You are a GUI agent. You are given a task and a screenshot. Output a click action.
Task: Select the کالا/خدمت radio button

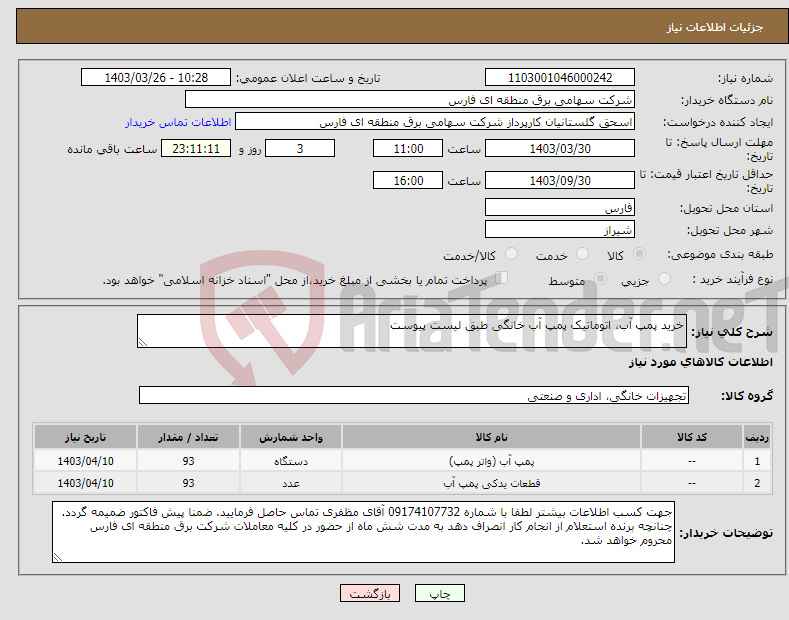pos(511,254)
